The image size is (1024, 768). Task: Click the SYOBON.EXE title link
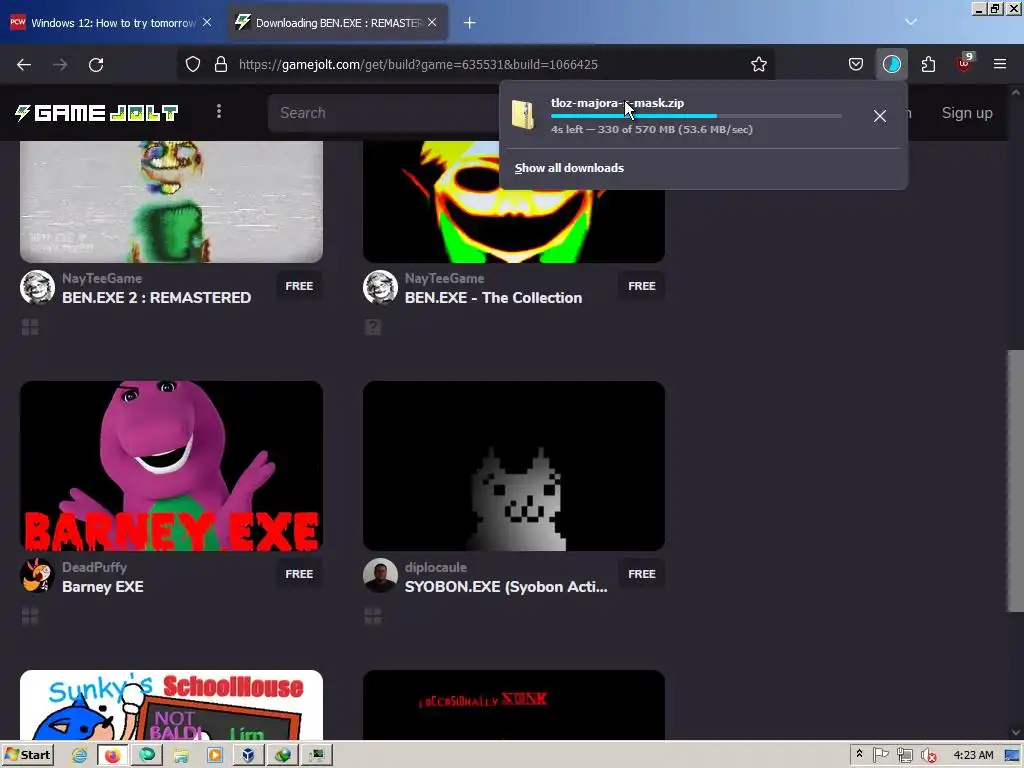pos(505,586)
